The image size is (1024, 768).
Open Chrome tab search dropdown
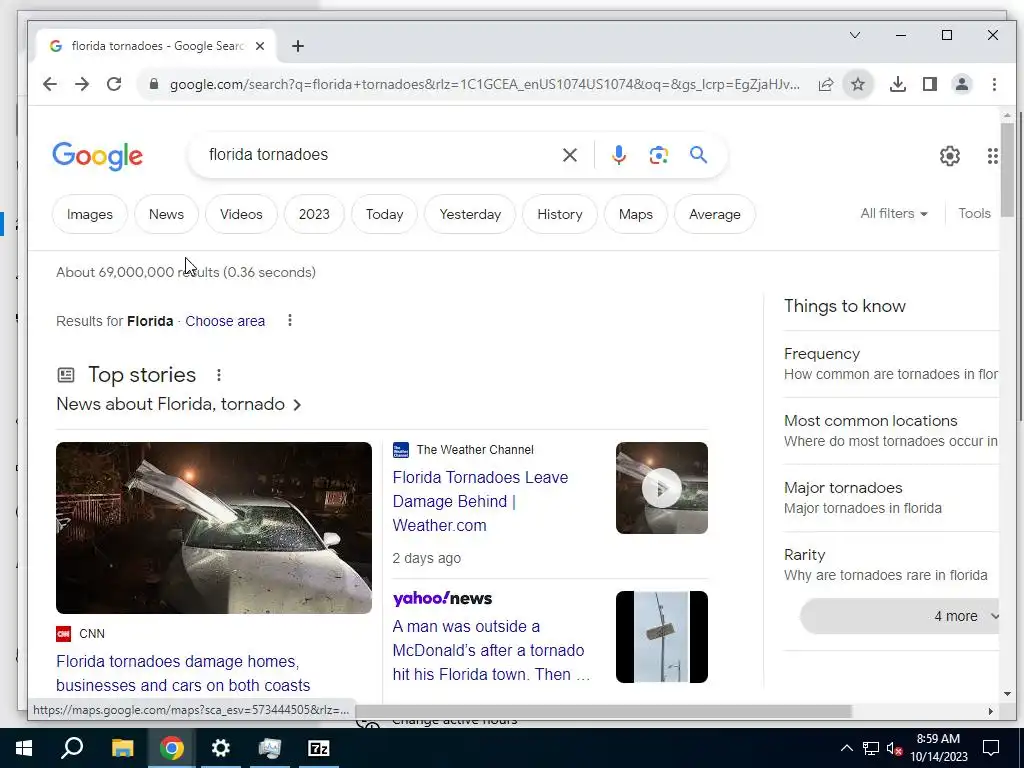854,35
